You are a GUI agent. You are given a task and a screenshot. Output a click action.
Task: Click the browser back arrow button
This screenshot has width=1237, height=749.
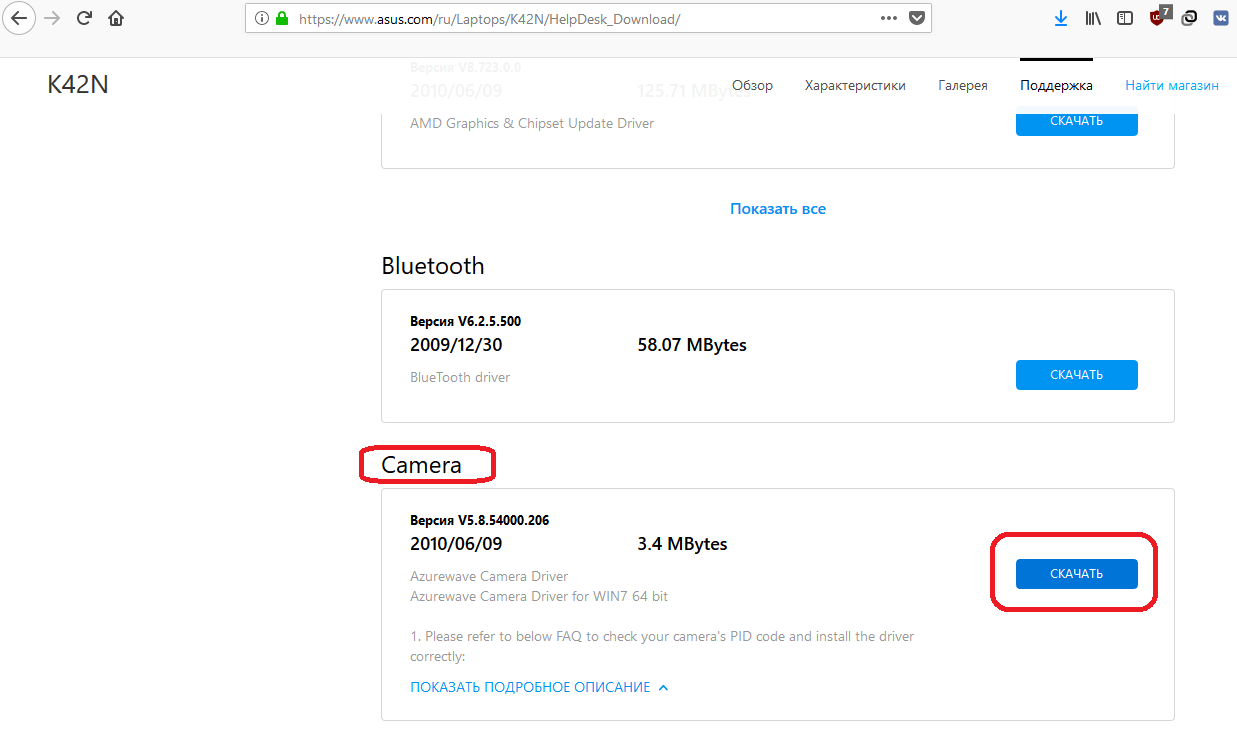pyautogui.click(x=20, y=18)
